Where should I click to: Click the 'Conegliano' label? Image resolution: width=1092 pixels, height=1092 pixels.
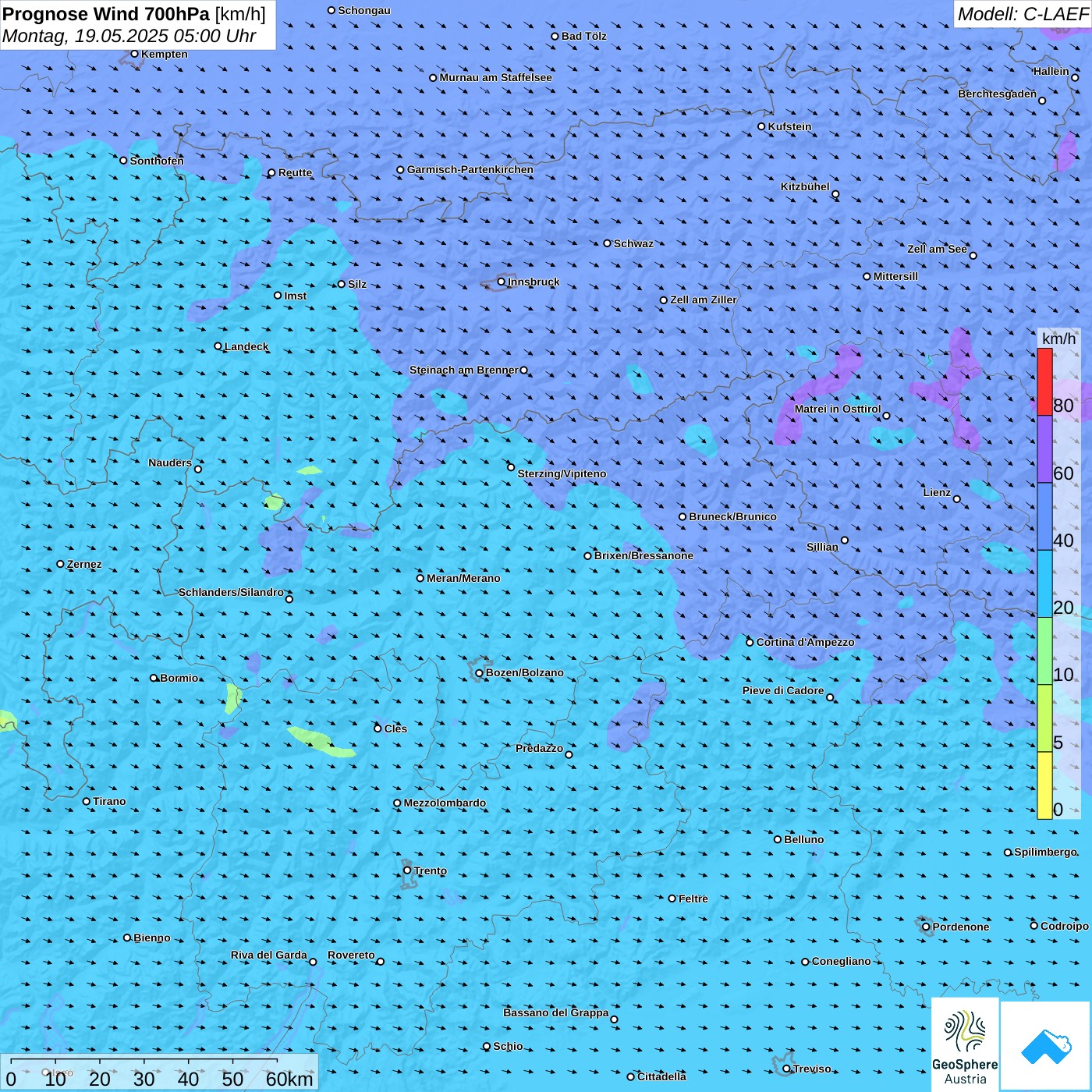click(x=842, y=961)
